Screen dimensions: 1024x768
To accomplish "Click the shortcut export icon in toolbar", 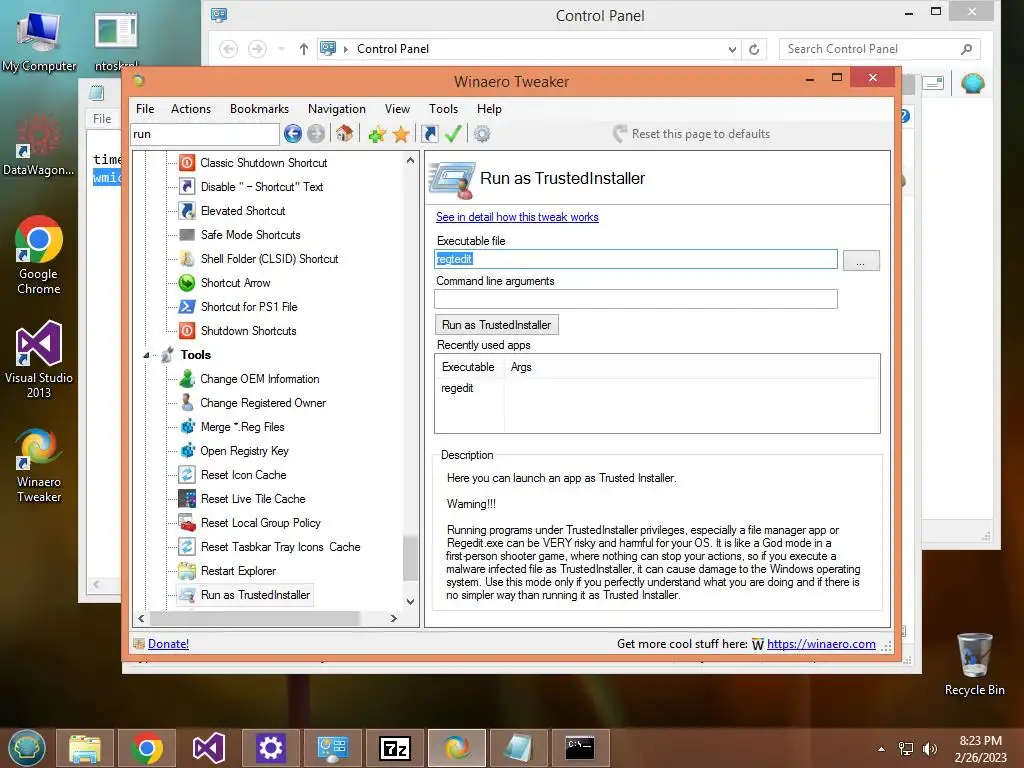I will 430,134.
